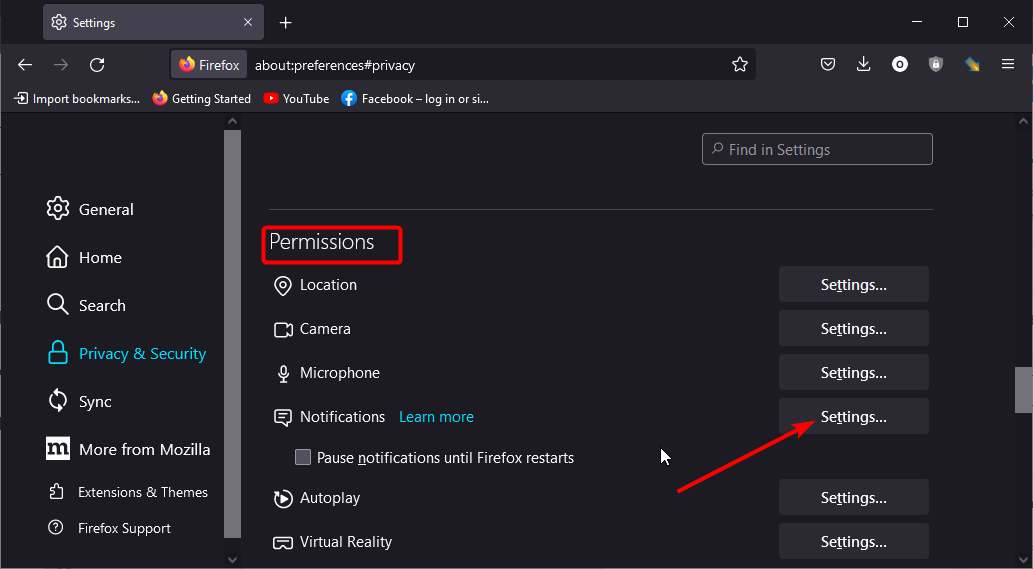1033x569 pixels.
Task: Open Notifications Settings button
Action: pos(854,416)
